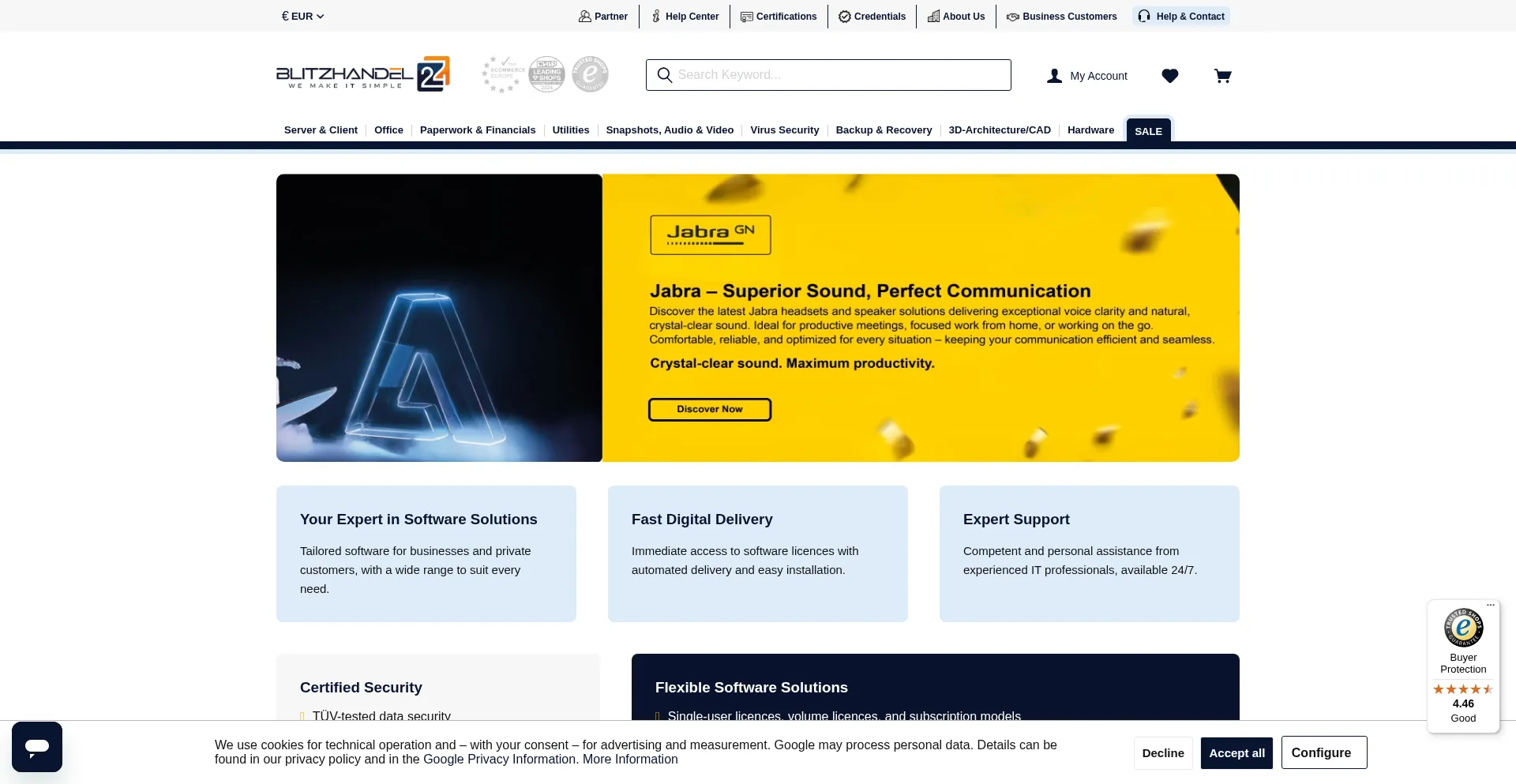Image resolution: width=1516 pixels, height=784 pixels.
Task: Click the Chip Leading Shops badge
Action: (x=546, y=75)
